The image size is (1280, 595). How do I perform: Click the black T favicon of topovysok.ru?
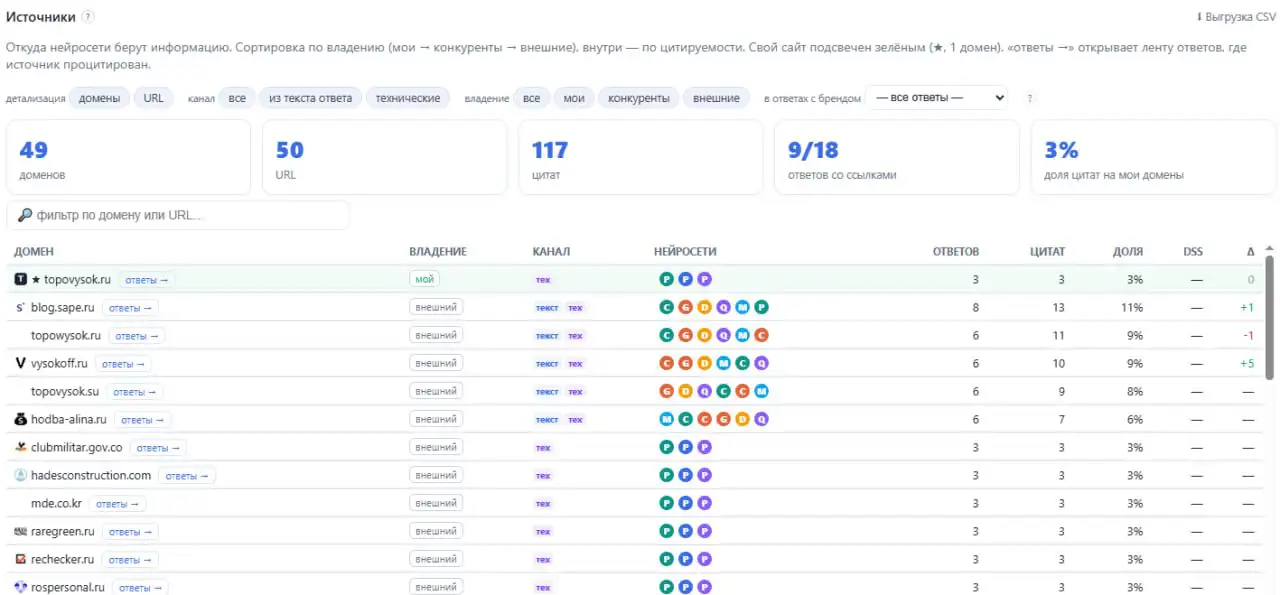click(21, 279)
